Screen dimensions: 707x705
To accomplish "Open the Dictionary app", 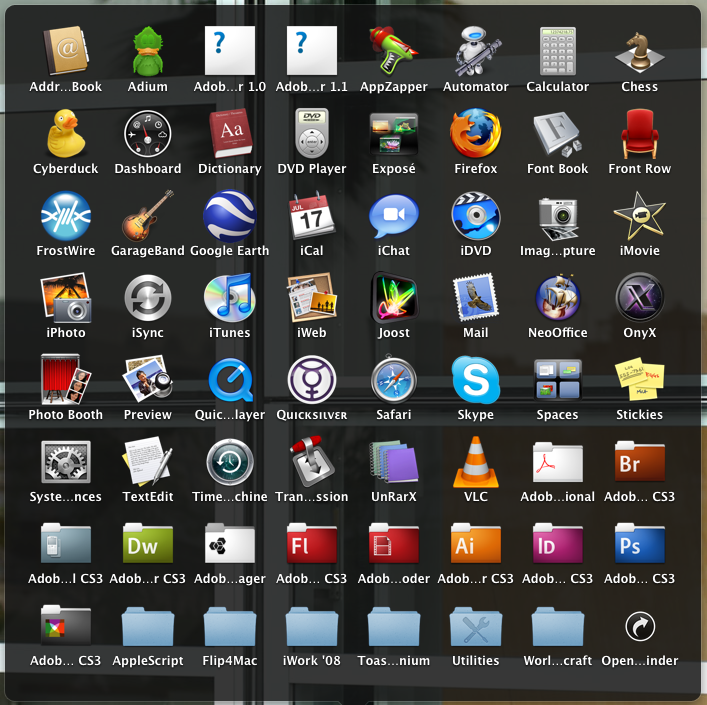I will [x=230, y=133].
